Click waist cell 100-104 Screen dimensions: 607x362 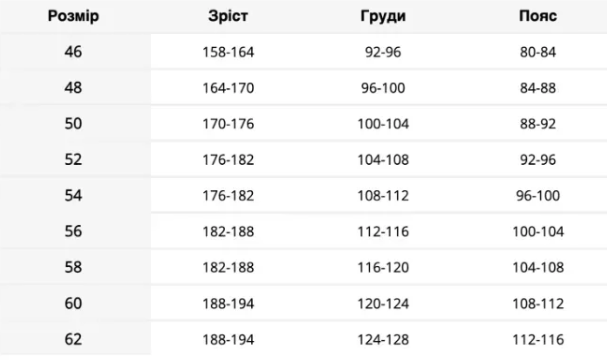click(x=538, y=232)
